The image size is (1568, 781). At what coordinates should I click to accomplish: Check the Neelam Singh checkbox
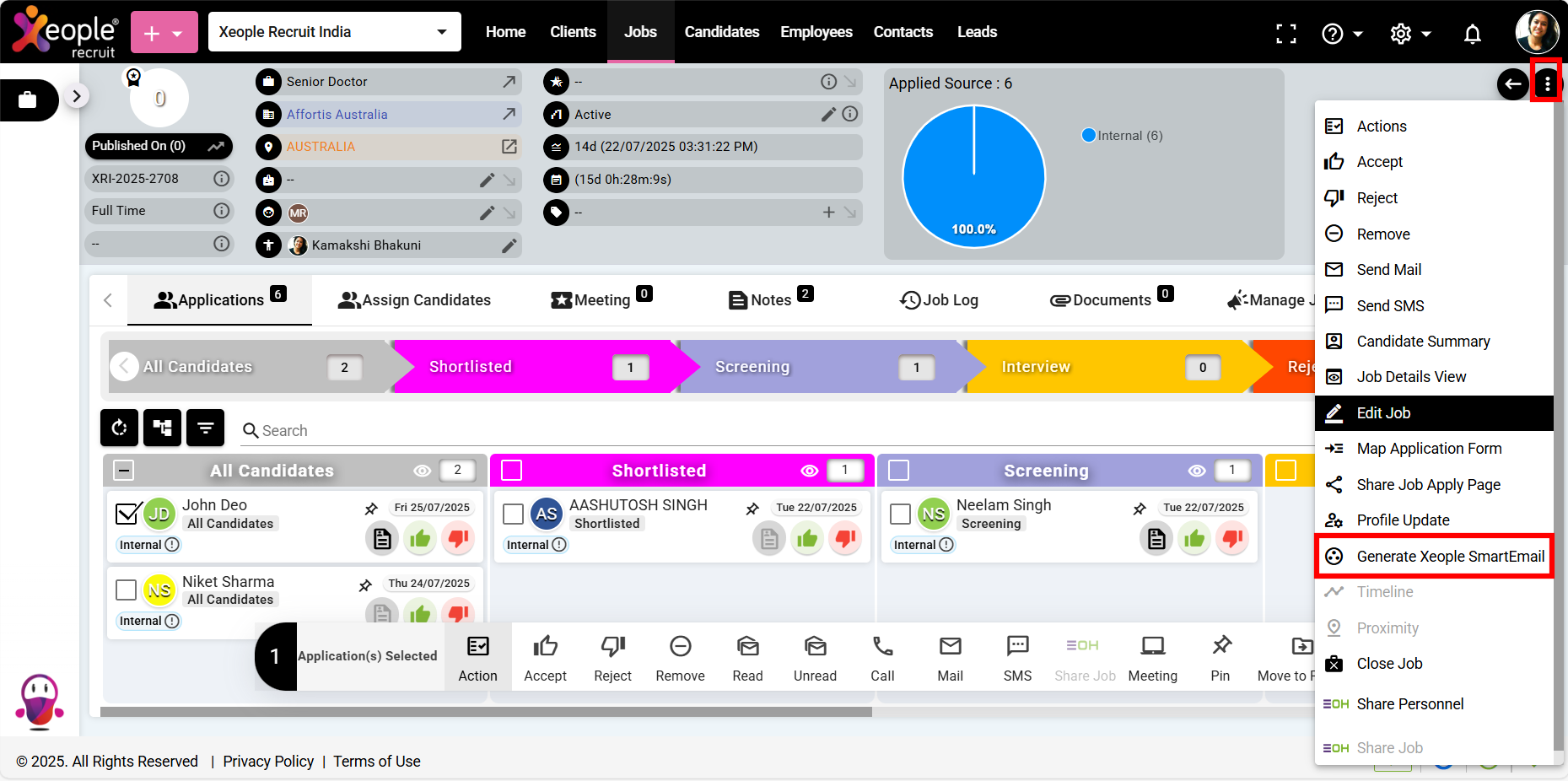[900, 514]
